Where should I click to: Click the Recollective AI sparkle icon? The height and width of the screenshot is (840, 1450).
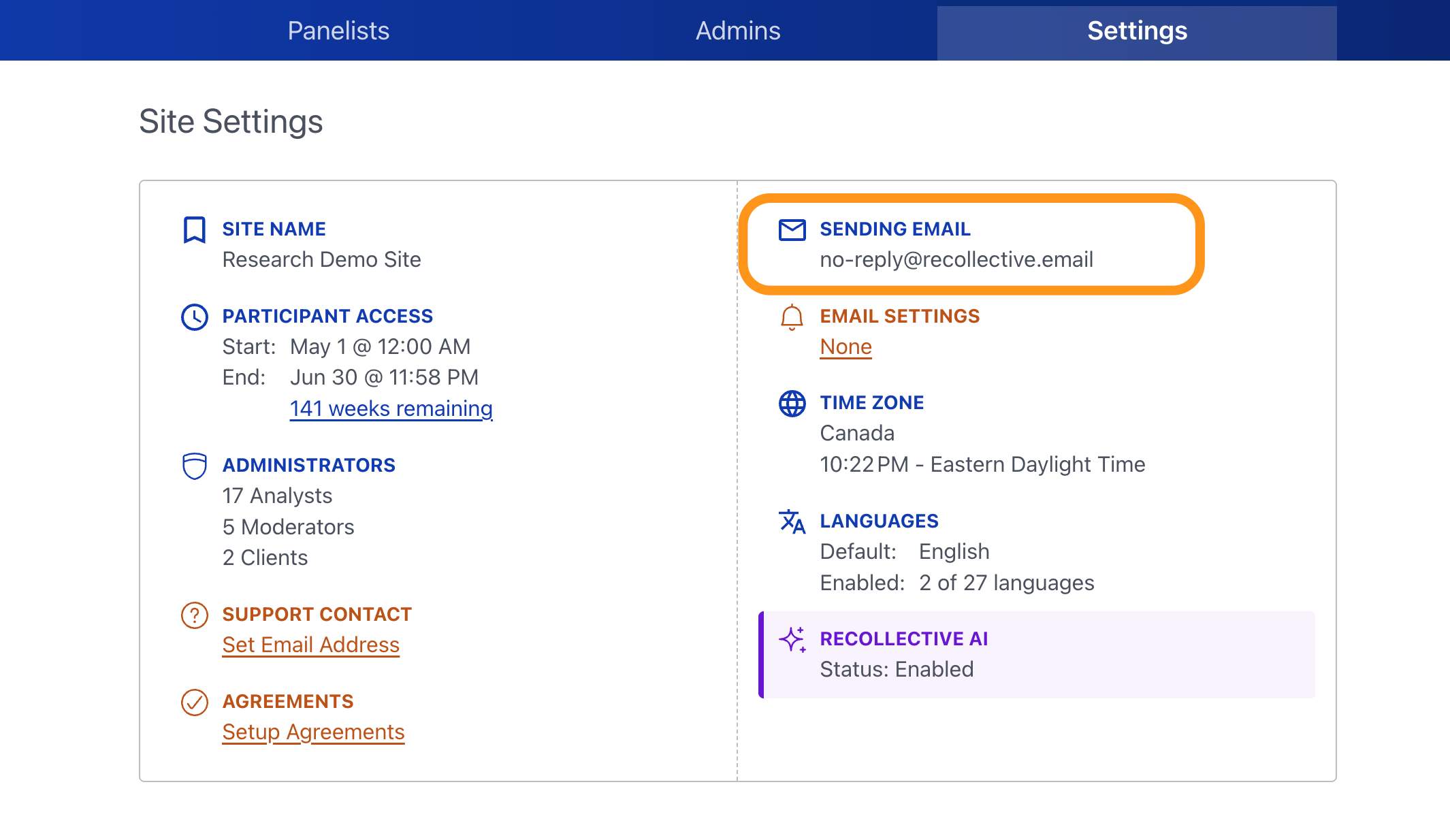792,640
